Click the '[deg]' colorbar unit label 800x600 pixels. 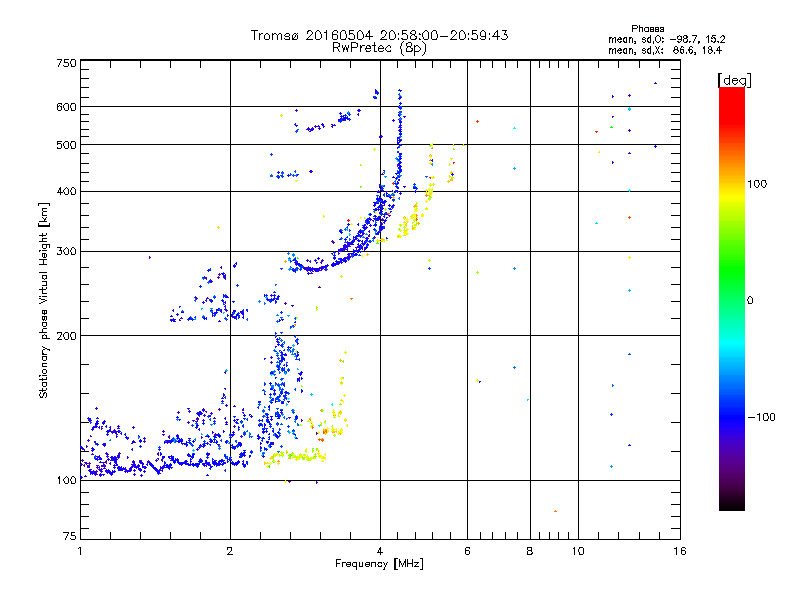[x=734, y=80]
